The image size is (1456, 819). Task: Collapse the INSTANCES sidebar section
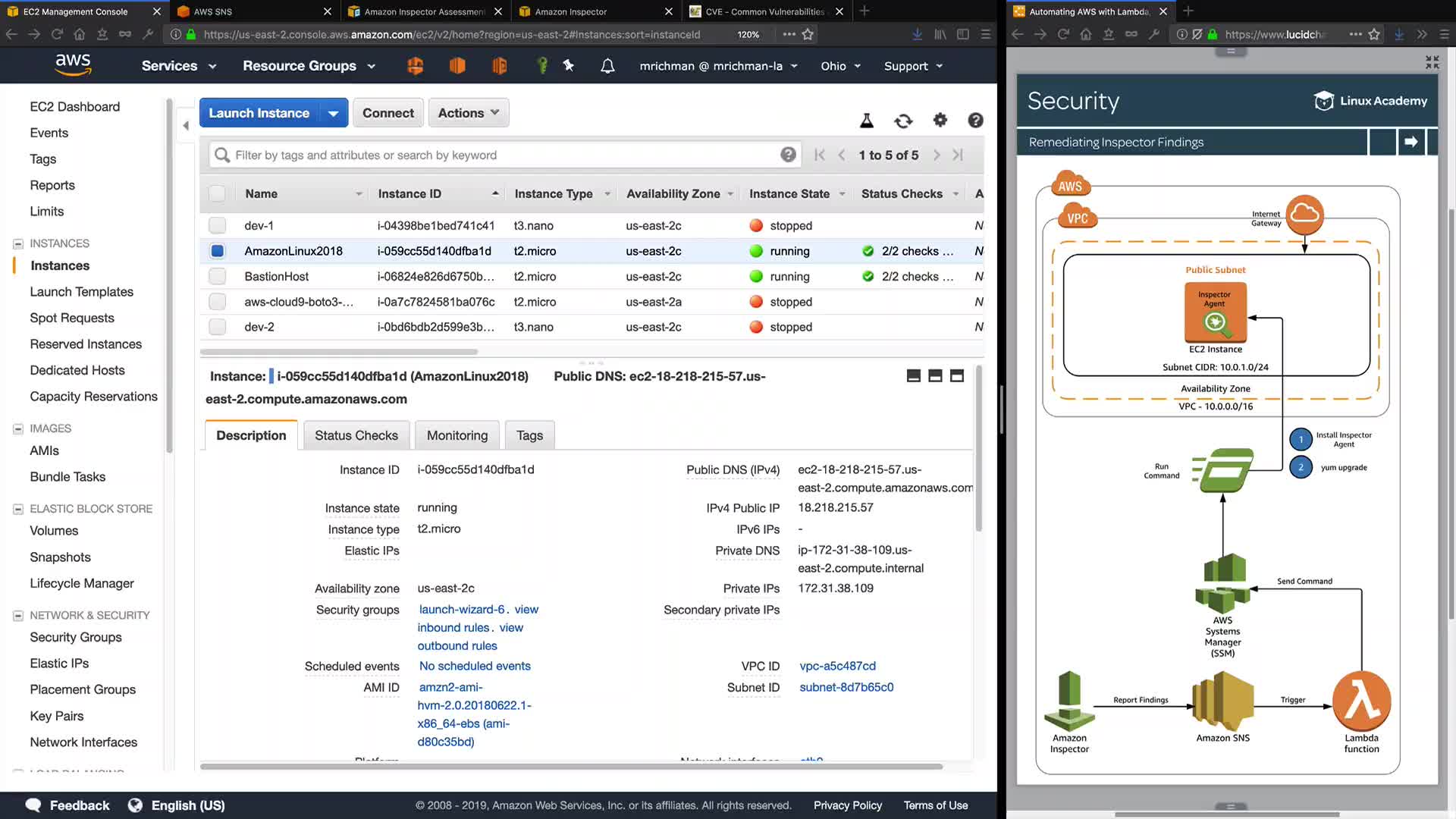(x=18, y=243)
